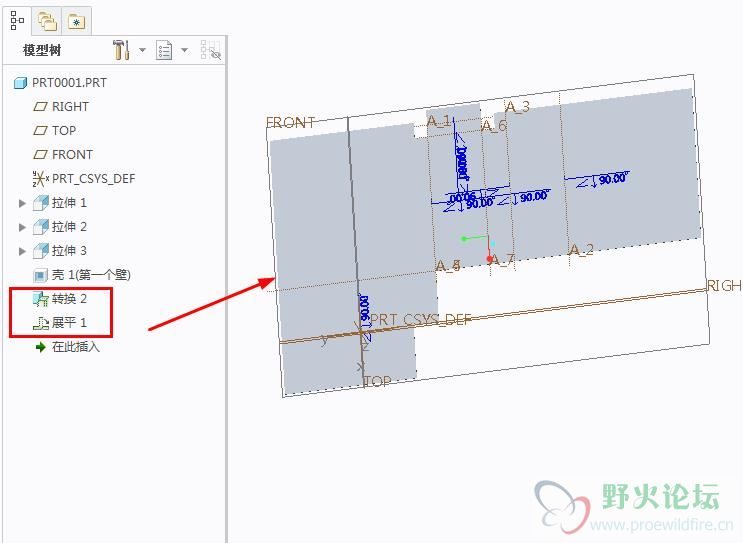Click the FRONT datum plane icon
Image resolution: width=743 pixels, height=543 pixels.
click(x=40, y=155)
